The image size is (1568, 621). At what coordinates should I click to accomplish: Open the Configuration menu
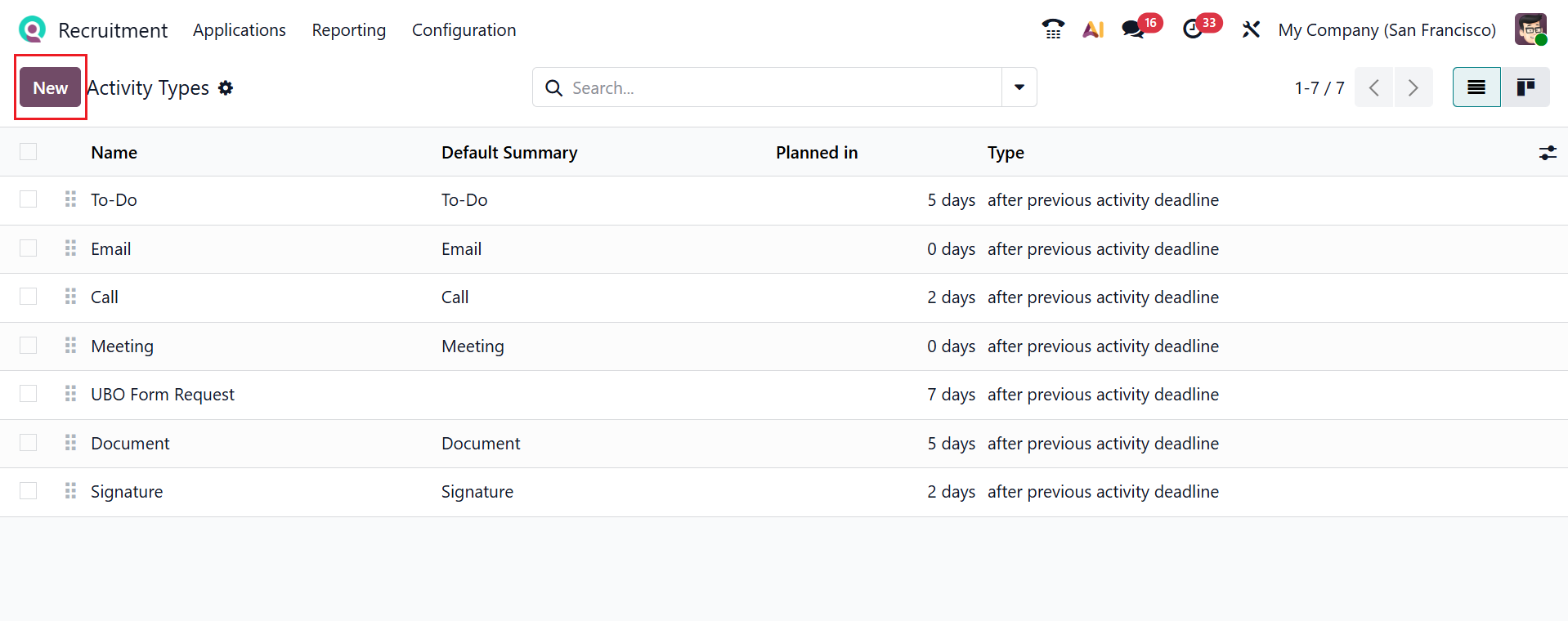(464, 30)
